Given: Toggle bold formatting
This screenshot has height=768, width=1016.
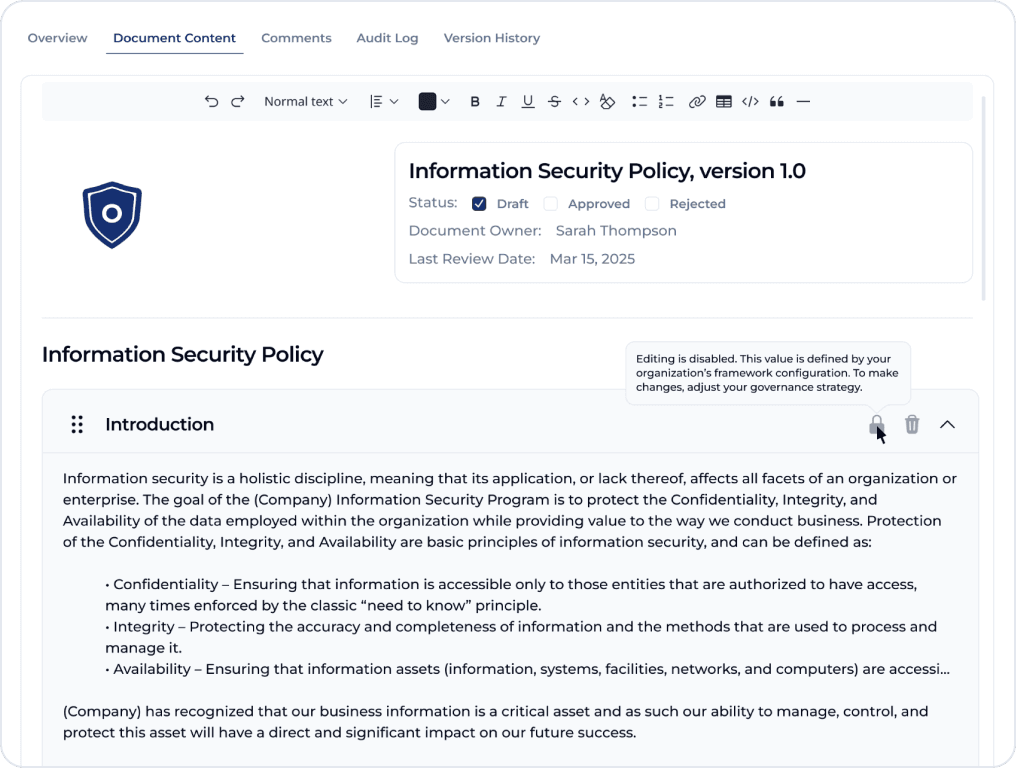Looking at the screenshot, I should pyautogui.click(x=475, y=101).
